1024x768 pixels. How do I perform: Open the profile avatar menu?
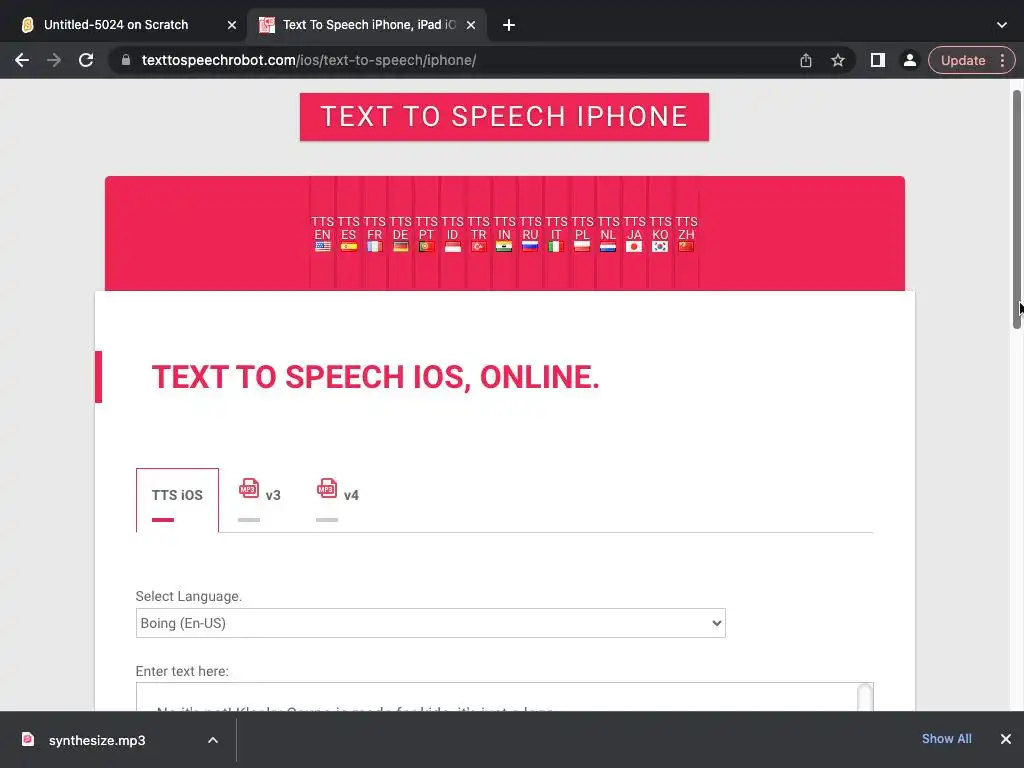point(909,60)
